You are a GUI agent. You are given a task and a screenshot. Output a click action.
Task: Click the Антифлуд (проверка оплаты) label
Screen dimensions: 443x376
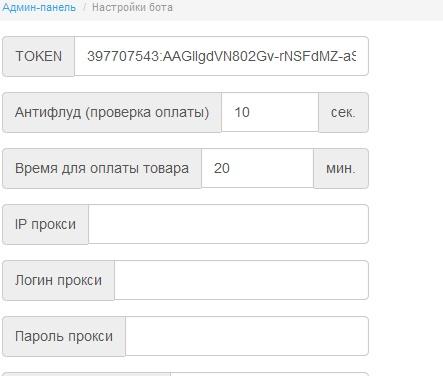click(x=112, y=112)
